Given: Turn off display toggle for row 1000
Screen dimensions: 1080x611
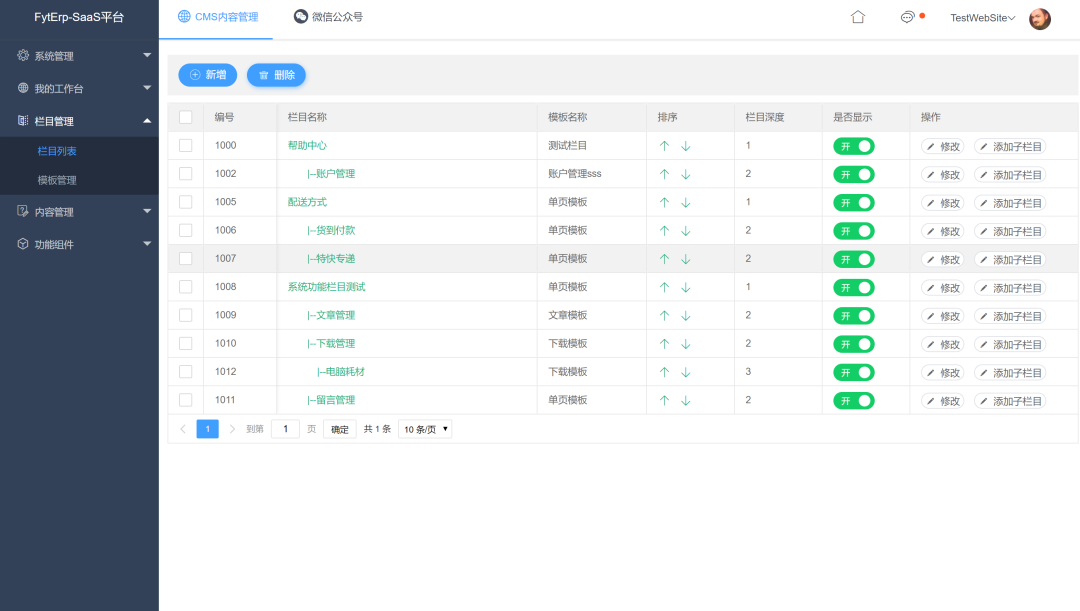Looking at the screenshot, I should click(x=853, y=146).
